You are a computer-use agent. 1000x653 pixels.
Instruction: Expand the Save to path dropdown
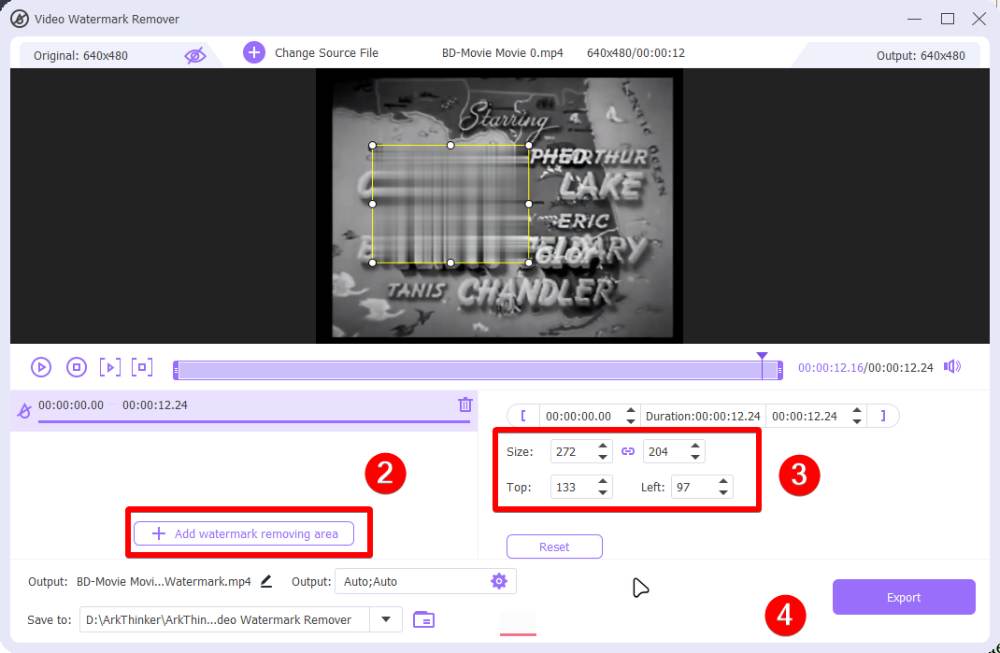386,619
